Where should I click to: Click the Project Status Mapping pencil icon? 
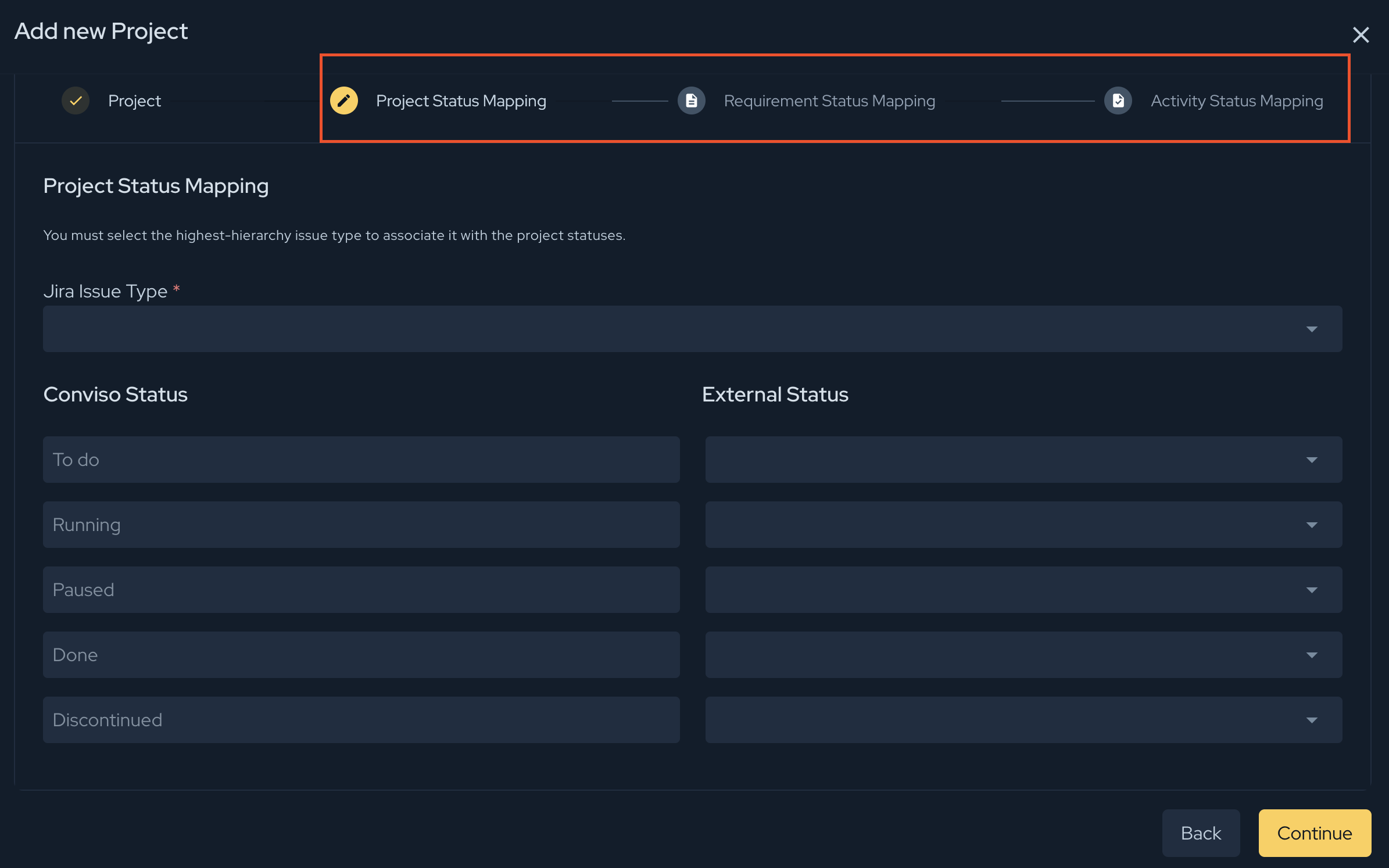(x=344, y=101)
